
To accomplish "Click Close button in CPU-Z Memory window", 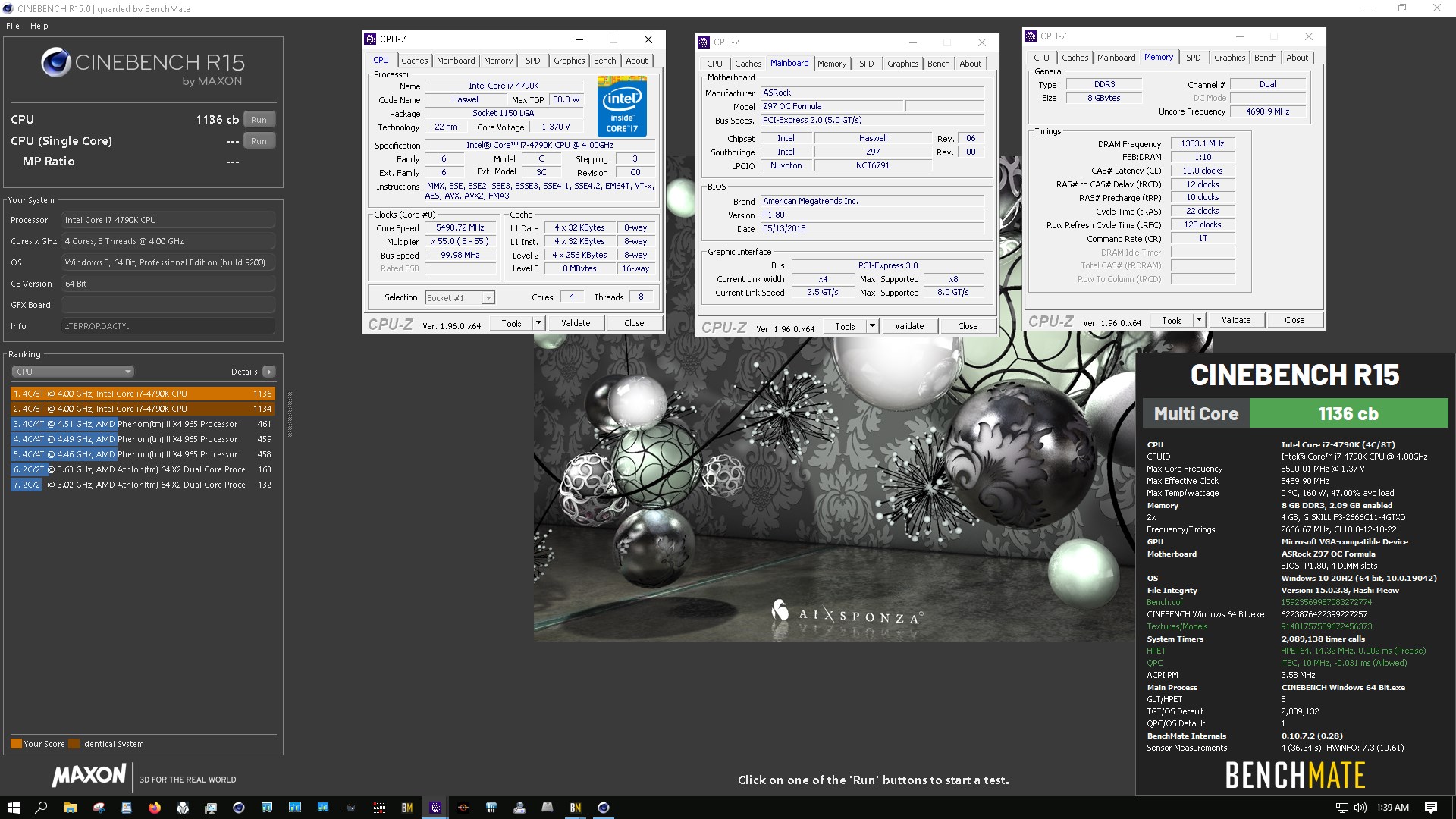I will [1294, 320].
